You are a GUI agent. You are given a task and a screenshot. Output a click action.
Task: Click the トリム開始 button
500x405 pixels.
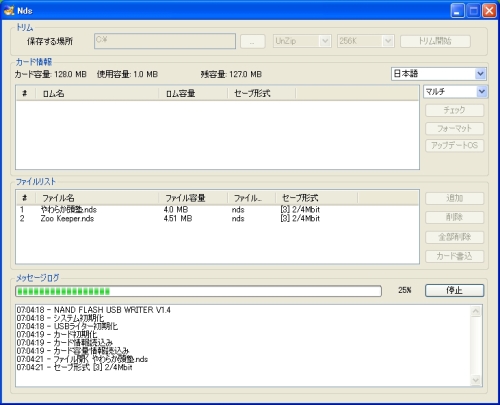click(435, 41)
